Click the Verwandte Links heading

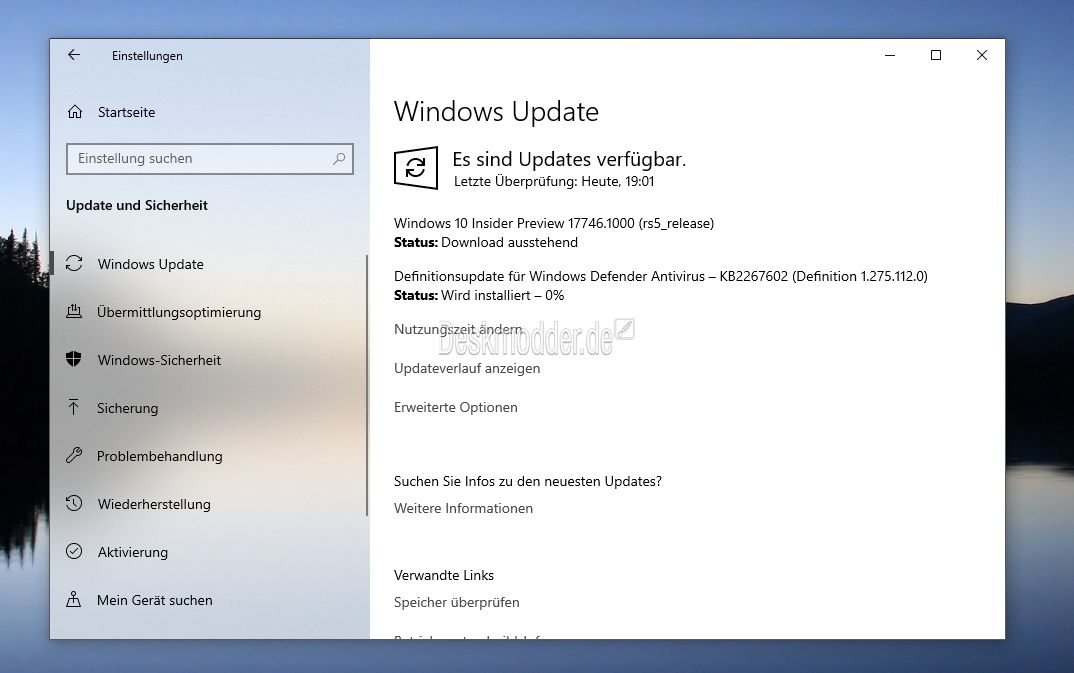[x=444, y=575]
